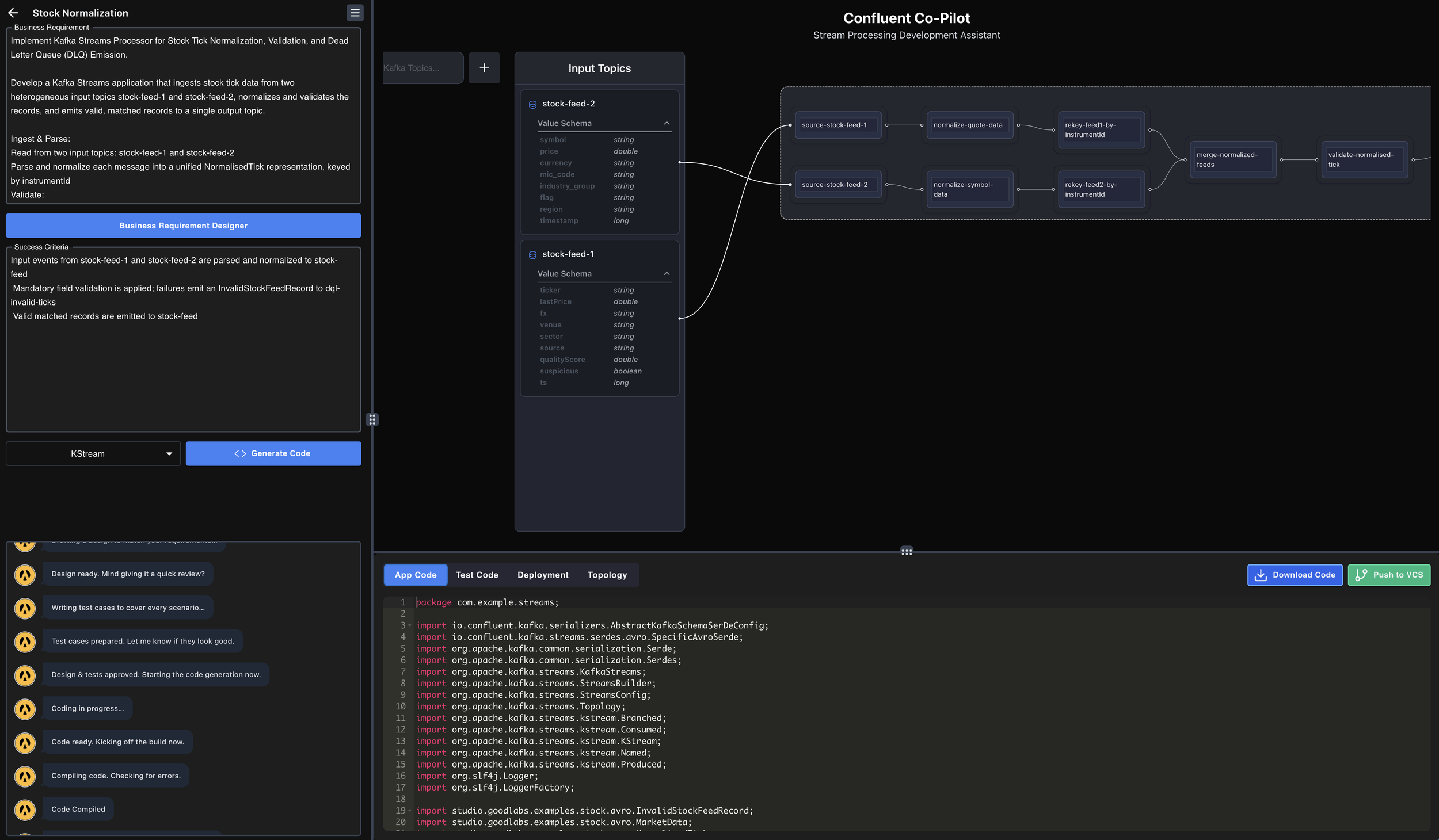Open the Topology tab

coord(607,575)
